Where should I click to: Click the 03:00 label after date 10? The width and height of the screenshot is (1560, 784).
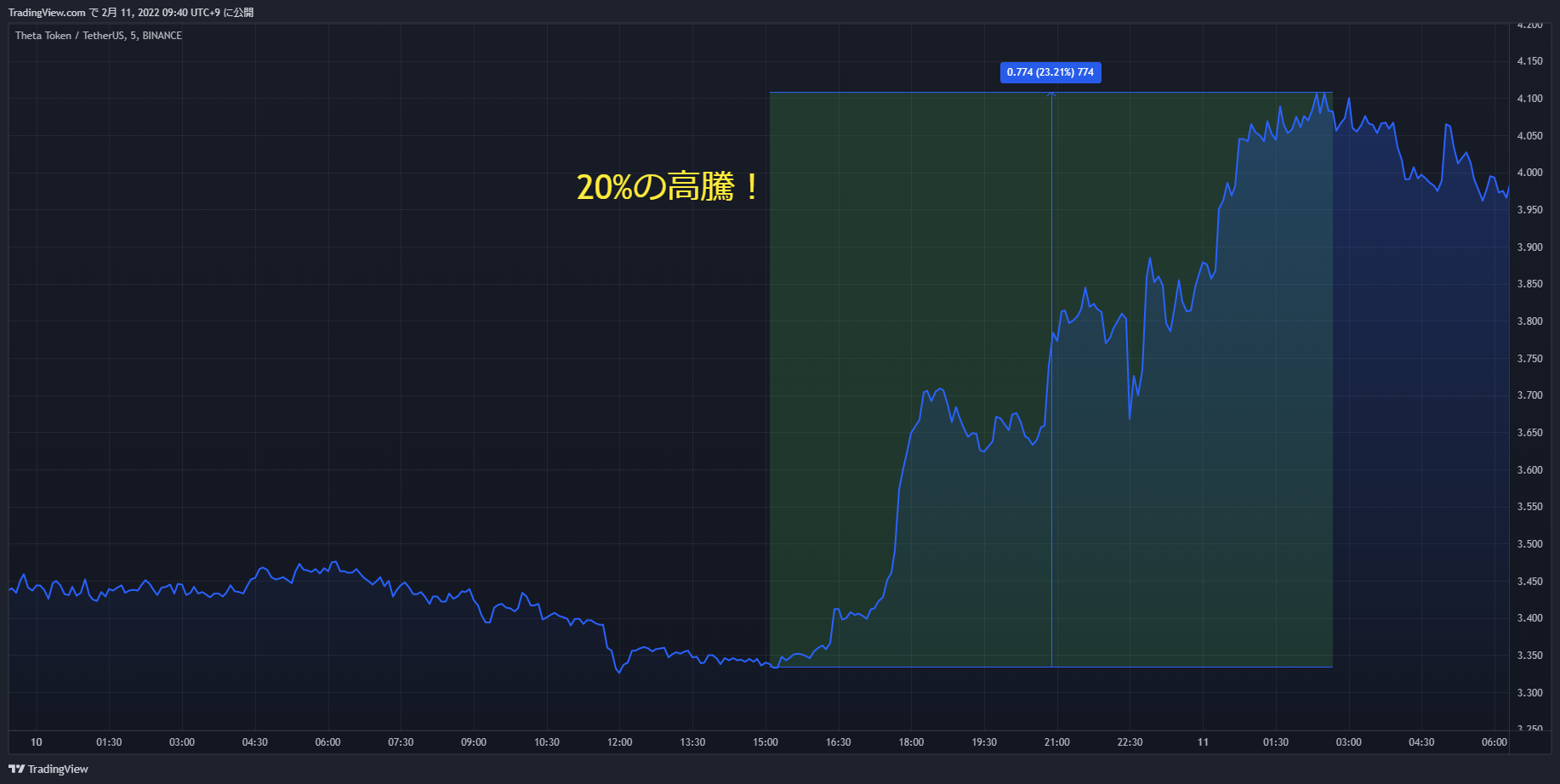182,742
